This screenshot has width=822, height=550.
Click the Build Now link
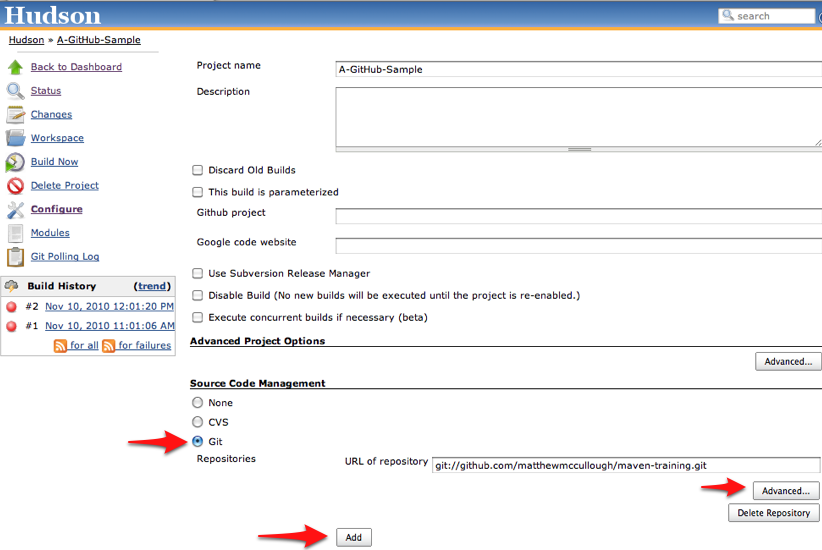55,162
